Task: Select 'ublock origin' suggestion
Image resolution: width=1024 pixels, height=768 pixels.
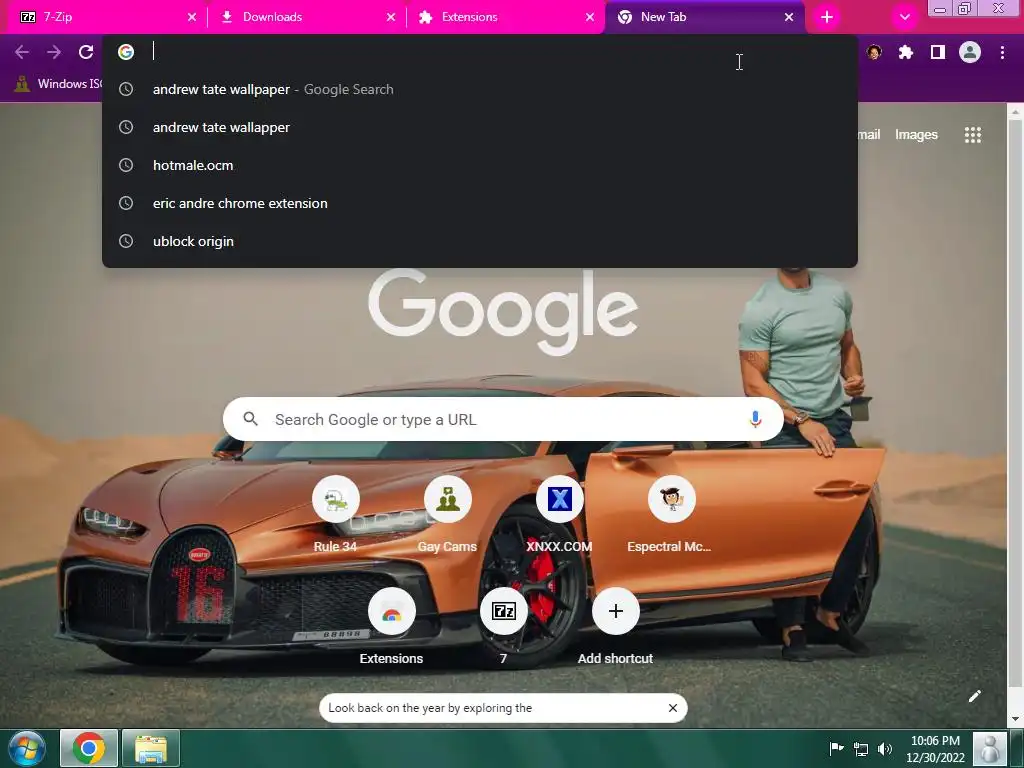Action: 479,241
